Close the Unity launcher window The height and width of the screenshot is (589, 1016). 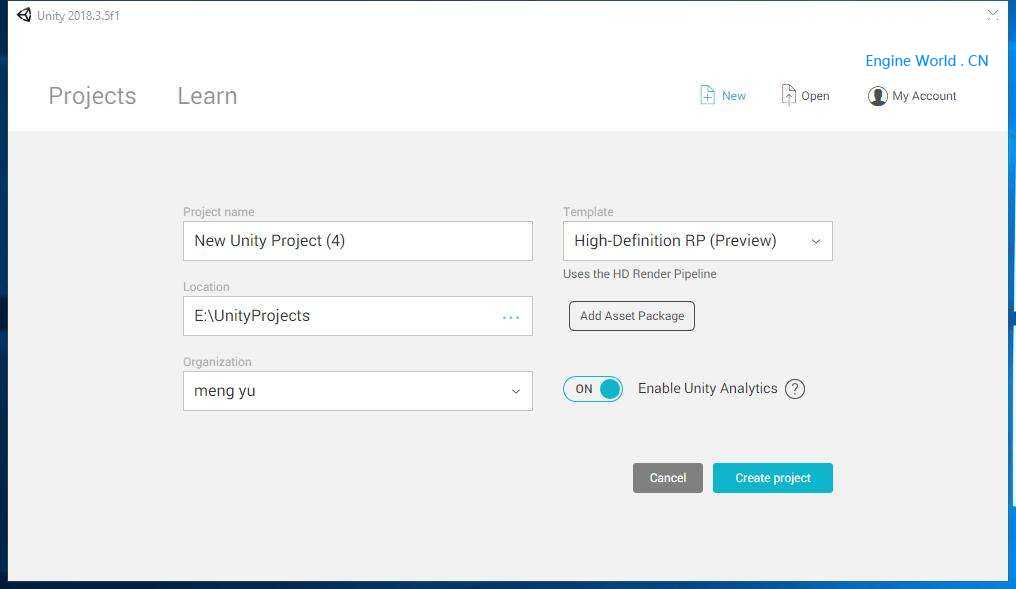[x=992, y=14]
